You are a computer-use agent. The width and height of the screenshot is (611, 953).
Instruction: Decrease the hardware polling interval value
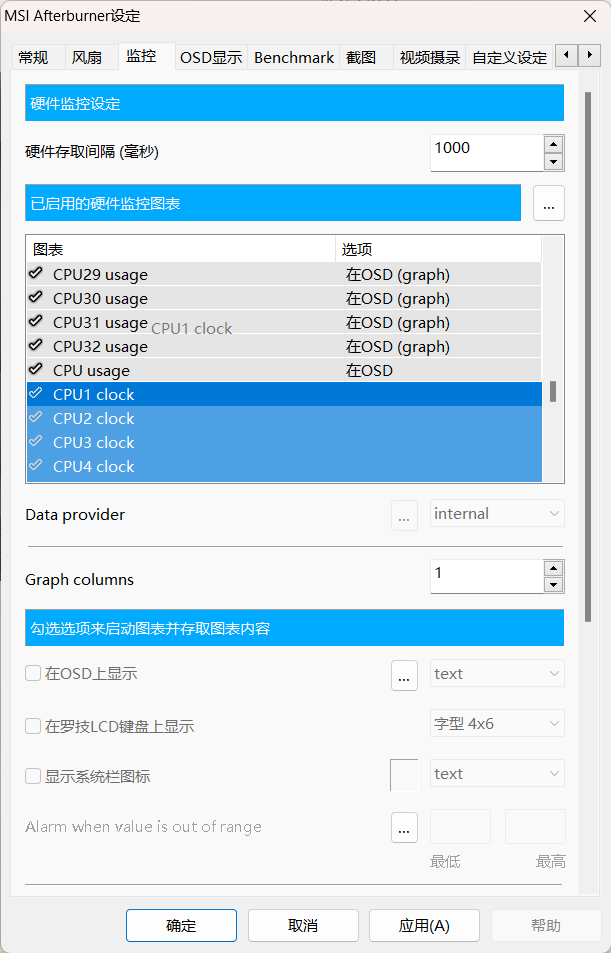(x=553, y=162)
